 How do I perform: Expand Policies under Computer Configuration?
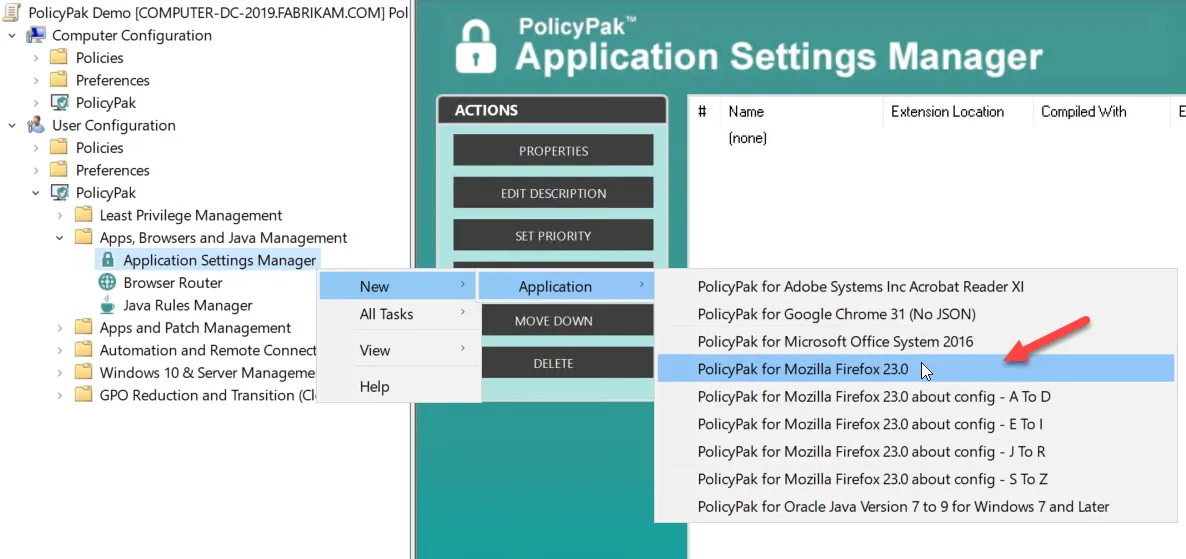pyautogui.click(x=36, y=57)
